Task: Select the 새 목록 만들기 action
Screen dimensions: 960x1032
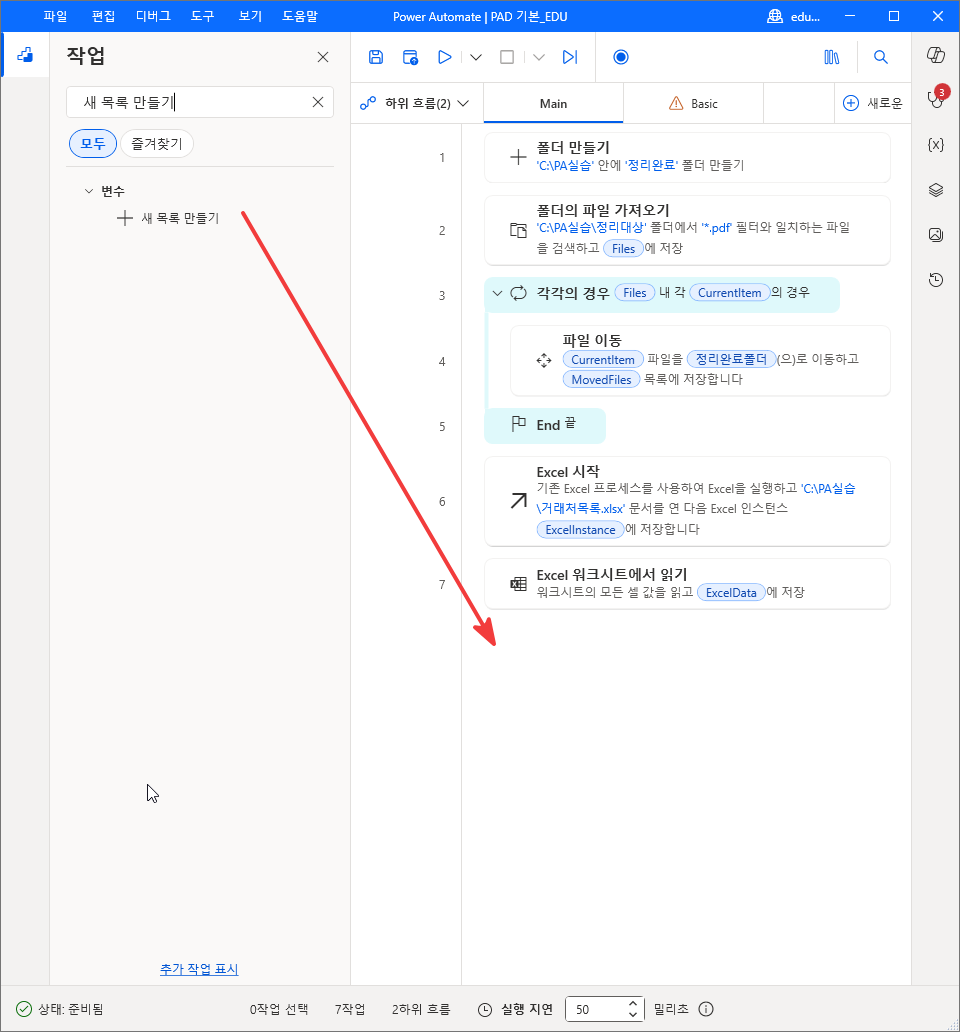Action: (168, 218)
